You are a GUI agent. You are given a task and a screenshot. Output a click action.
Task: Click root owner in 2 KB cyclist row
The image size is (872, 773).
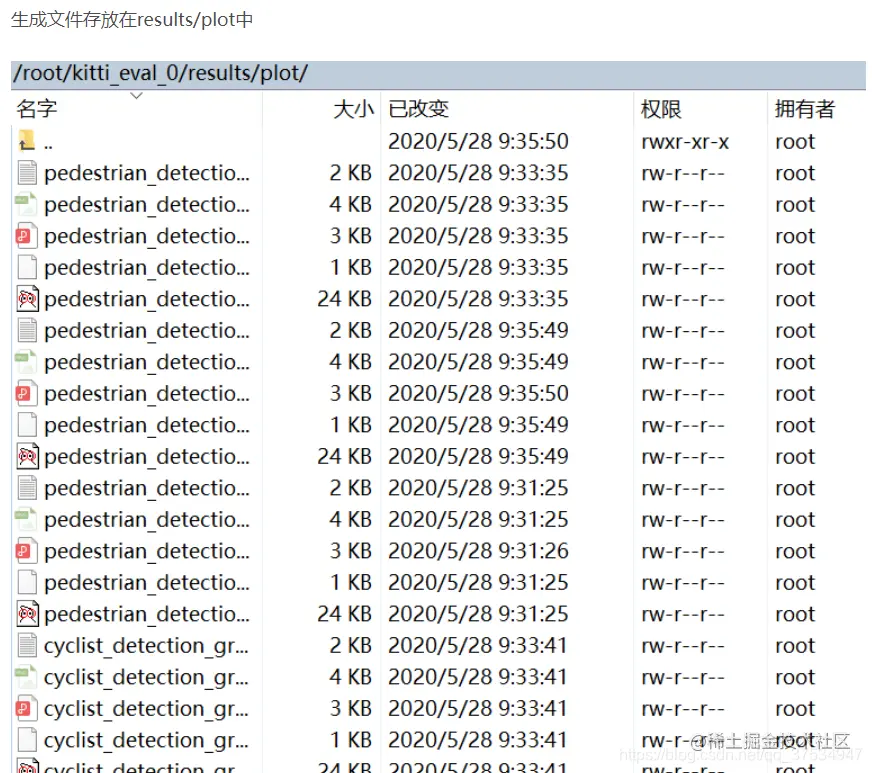pyautogui.click(x=795, y=646)
